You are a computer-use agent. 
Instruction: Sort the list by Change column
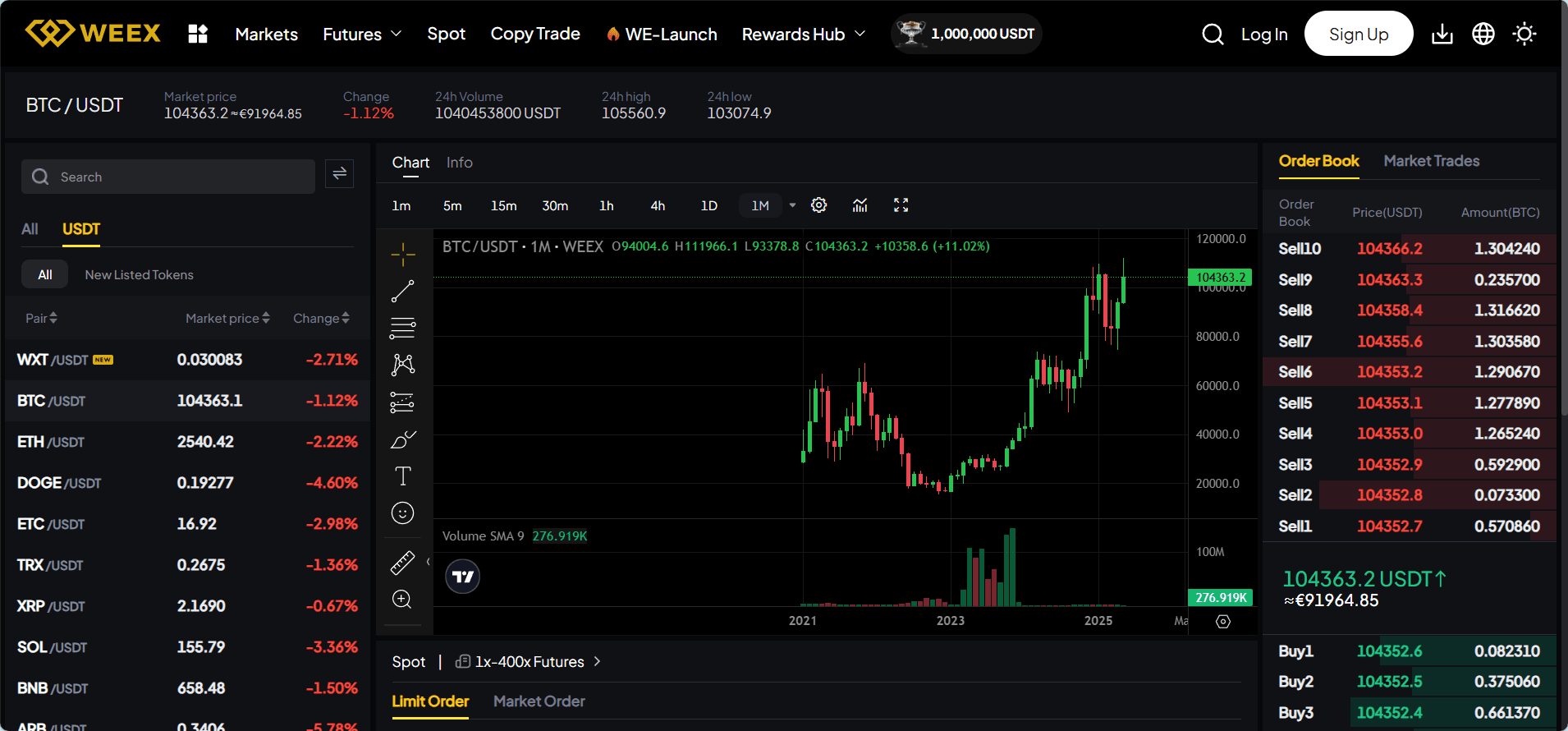pos(321,318)
